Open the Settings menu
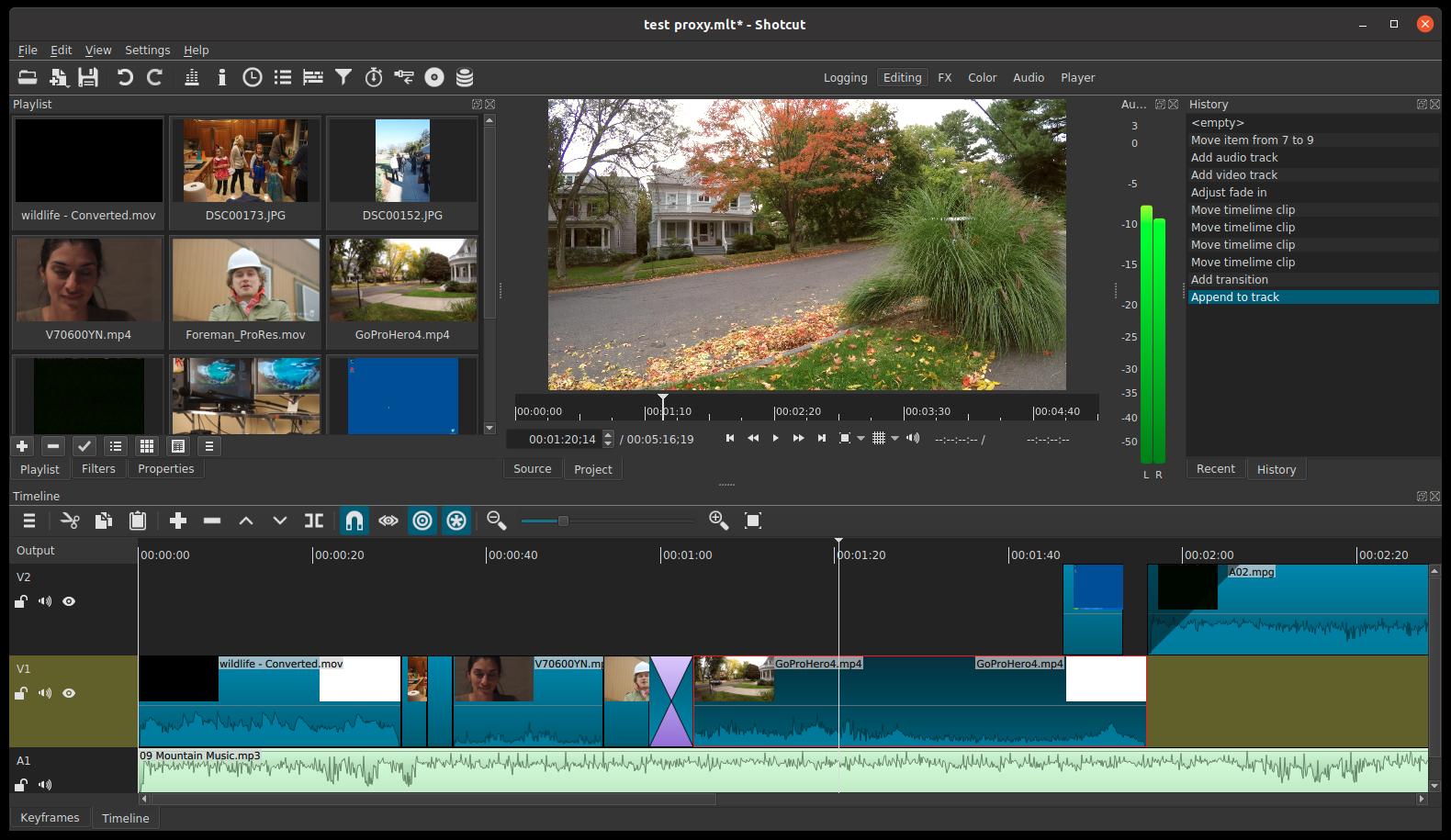1451x840 pixels. click(x=147, y=50)
